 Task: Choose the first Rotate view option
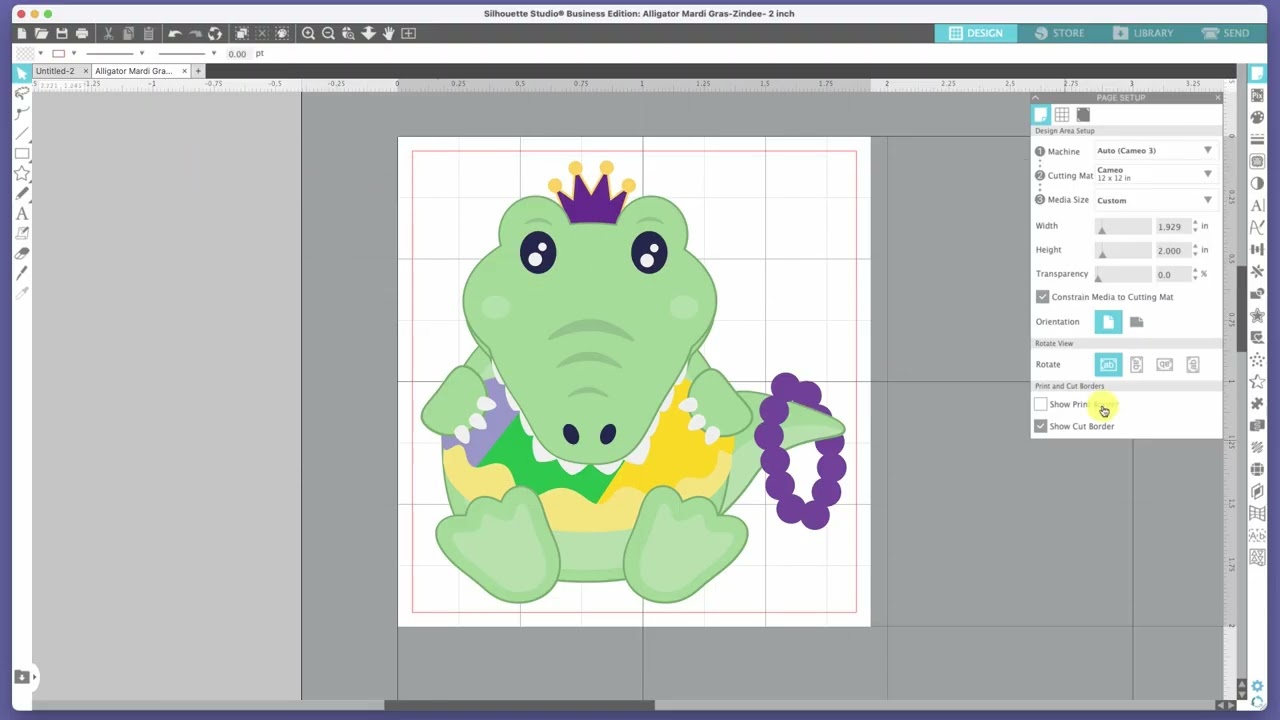pos(1108,364)
